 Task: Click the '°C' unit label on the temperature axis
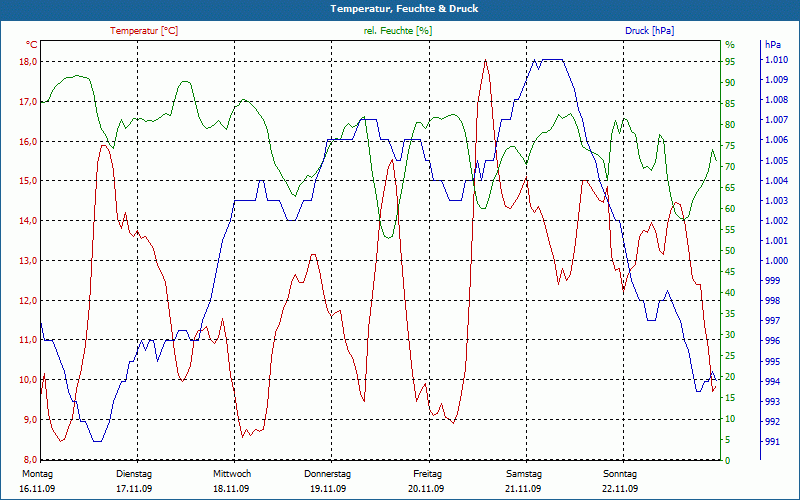click(32, 45)
